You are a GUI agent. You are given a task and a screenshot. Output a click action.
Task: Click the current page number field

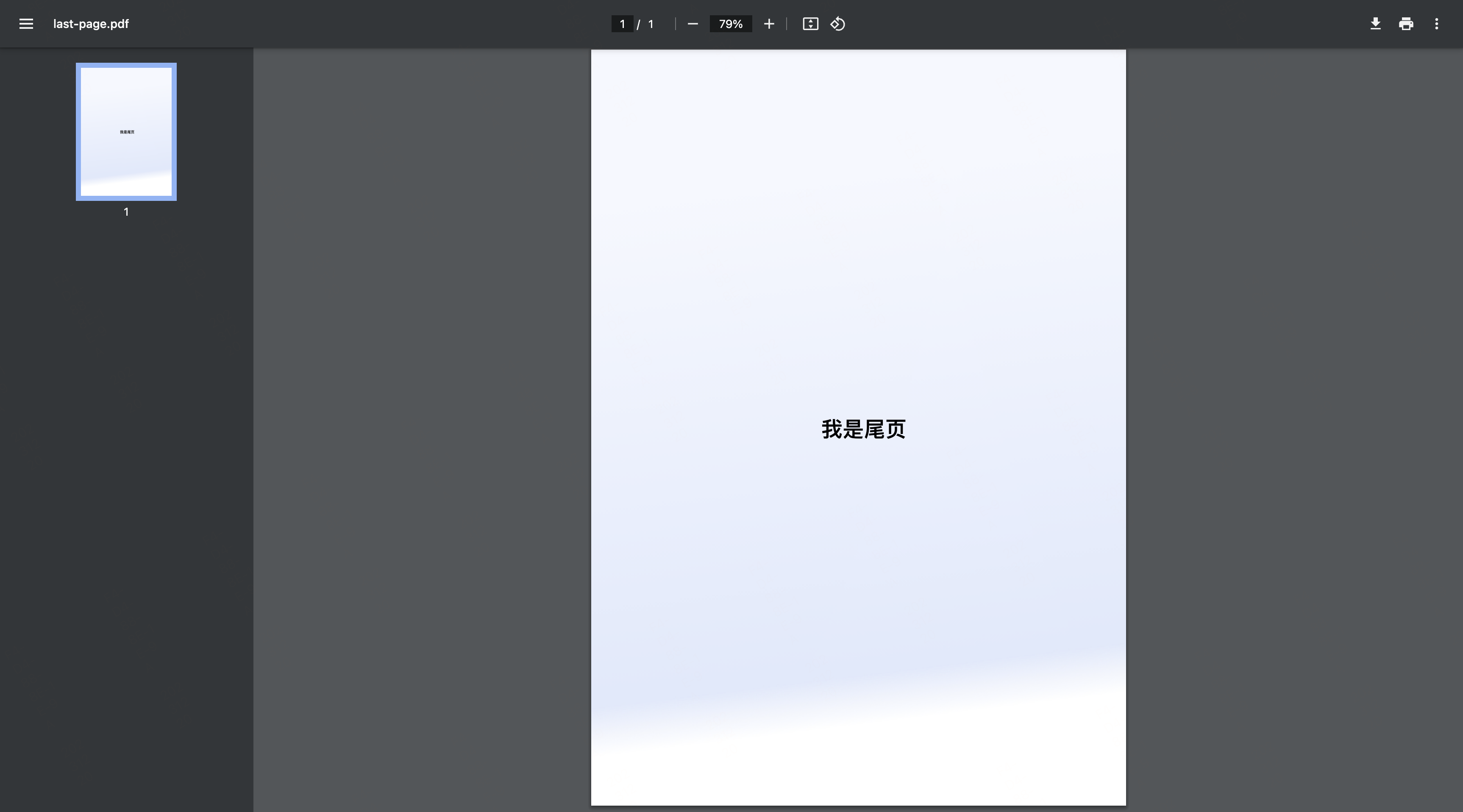622,24
